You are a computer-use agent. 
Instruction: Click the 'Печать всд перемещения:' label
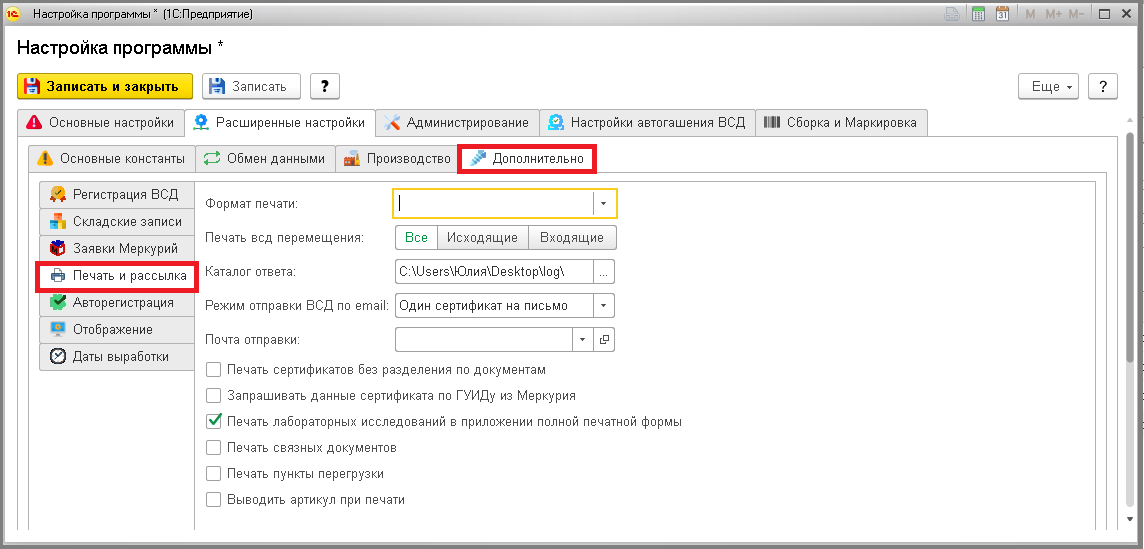[x=285, y=237]
